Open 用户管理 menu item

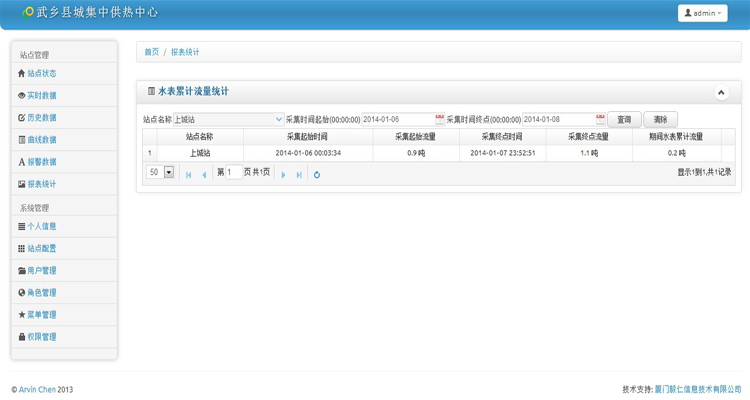tap(42, 270)
